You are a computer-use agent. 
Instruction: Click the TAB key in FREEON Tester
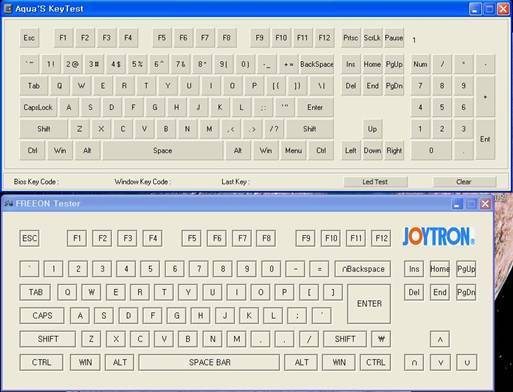pyautogui.click(x=35, y=292)
